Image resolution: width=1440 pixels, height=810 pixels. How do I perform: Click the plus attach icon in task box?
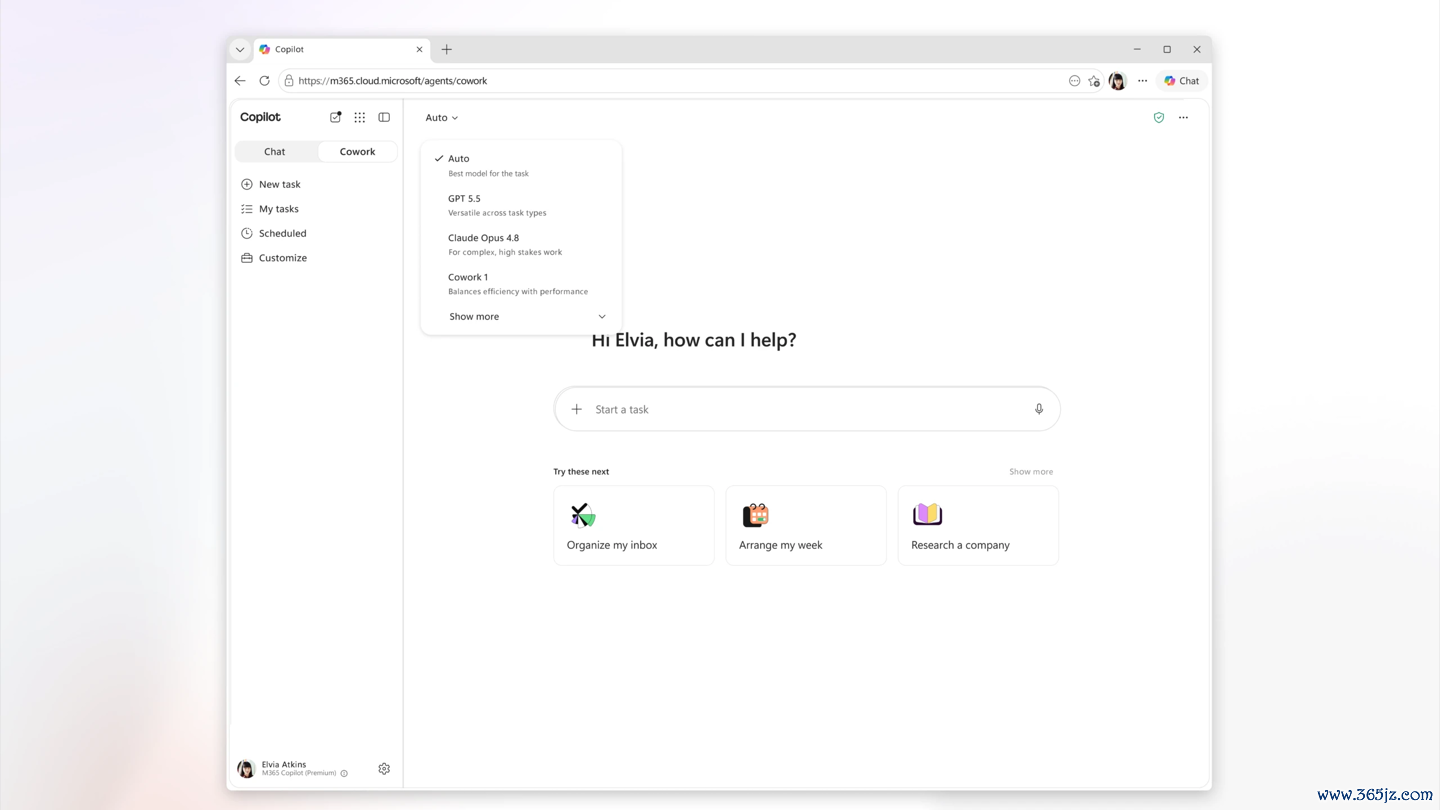point(577,409)
